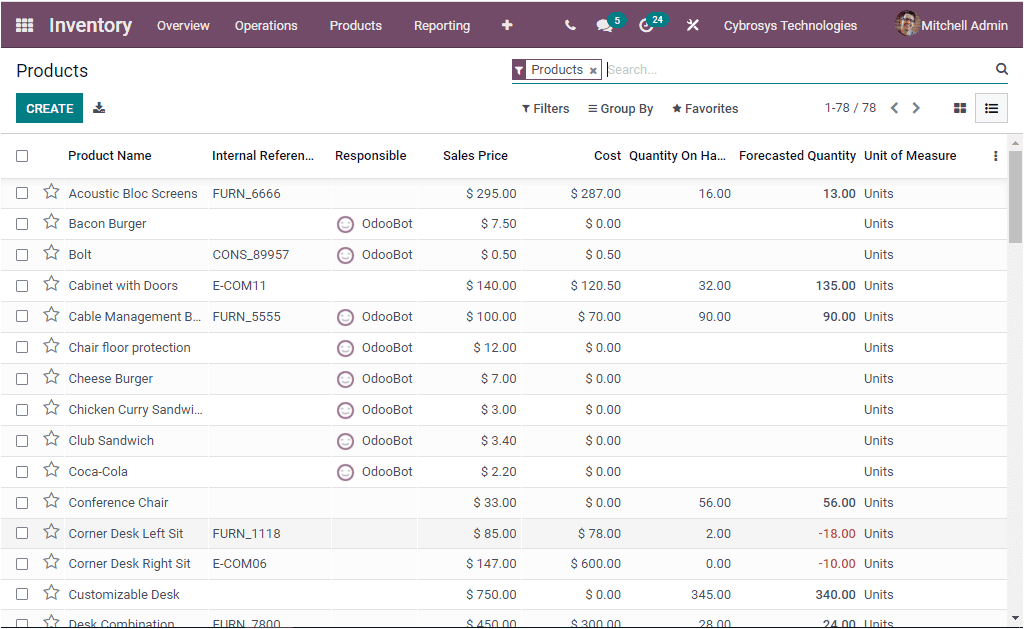Click the developer tools wrench icon

click(x=693, y=25)
